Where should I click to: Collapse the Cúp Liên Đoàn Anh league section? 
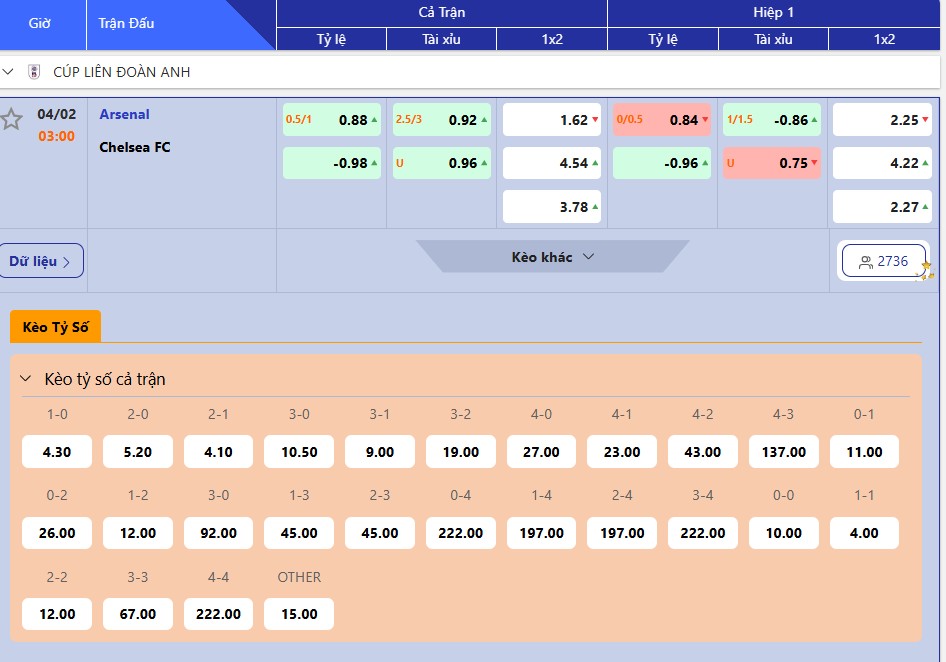(9, 72)
